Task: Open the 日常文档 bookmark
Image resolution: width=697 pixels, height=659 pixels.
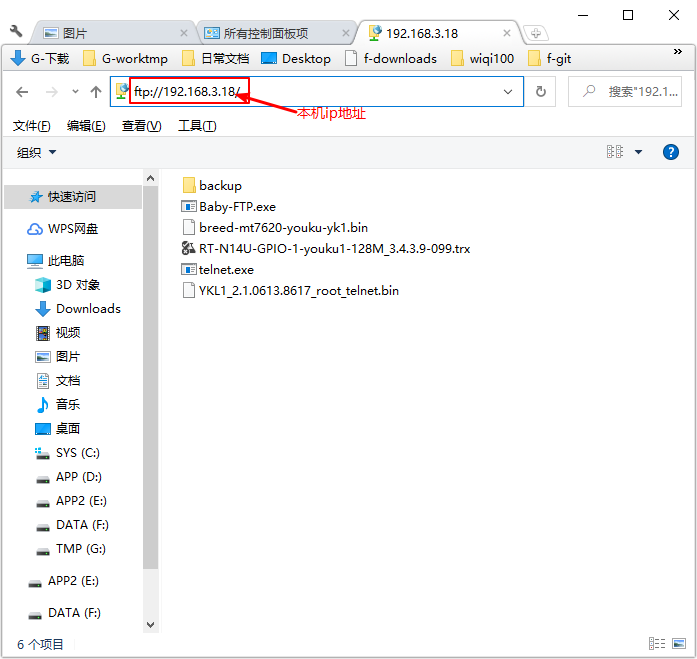Action: 215,58
